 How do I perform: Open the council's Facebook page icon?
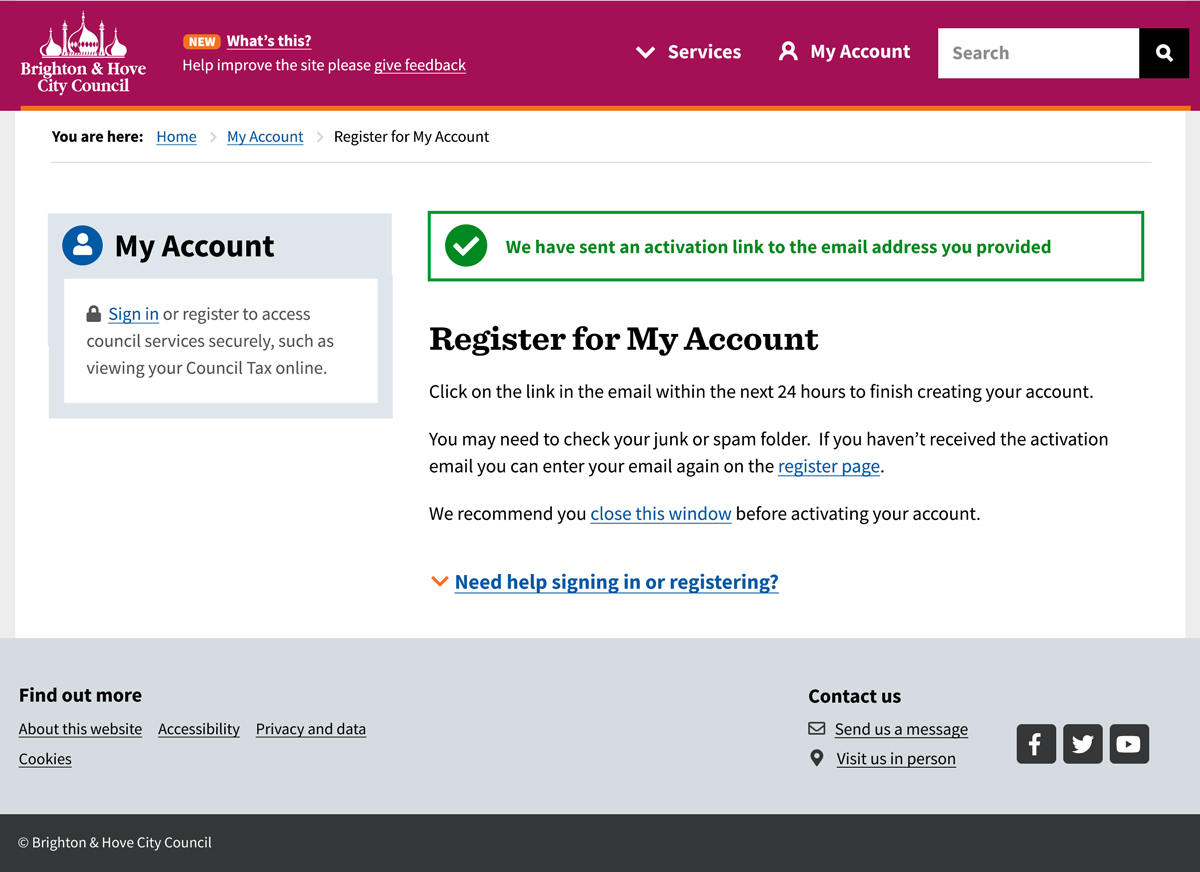click(1036, 744)
